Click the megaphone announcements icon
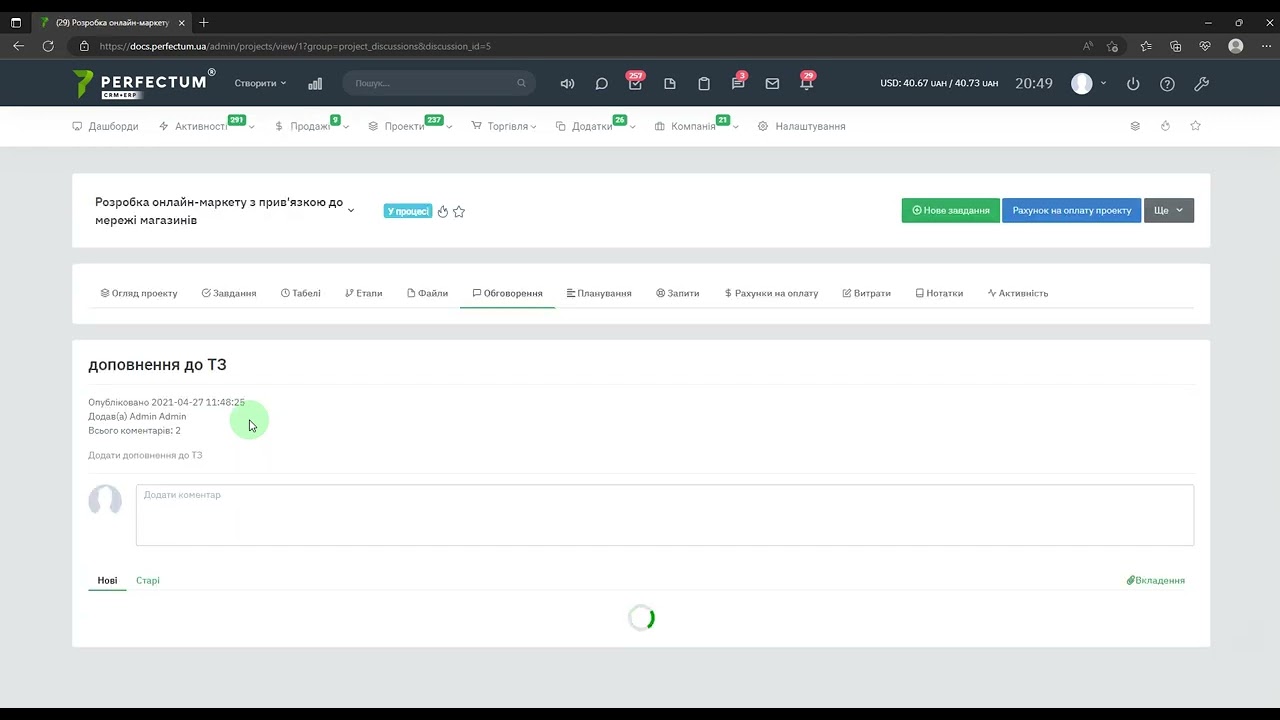 point(567,84)
